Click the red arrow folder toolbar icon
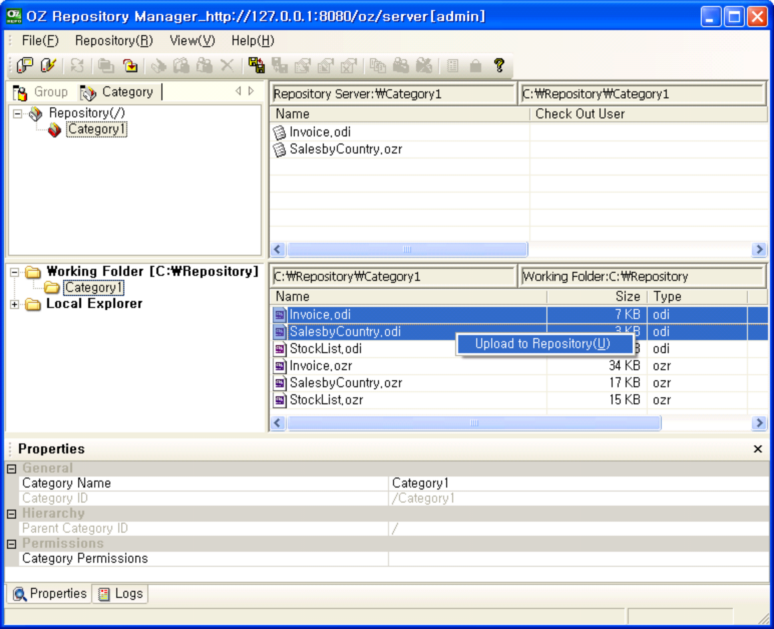The width and height of the screenshot is (774, 629). [130, 65]
